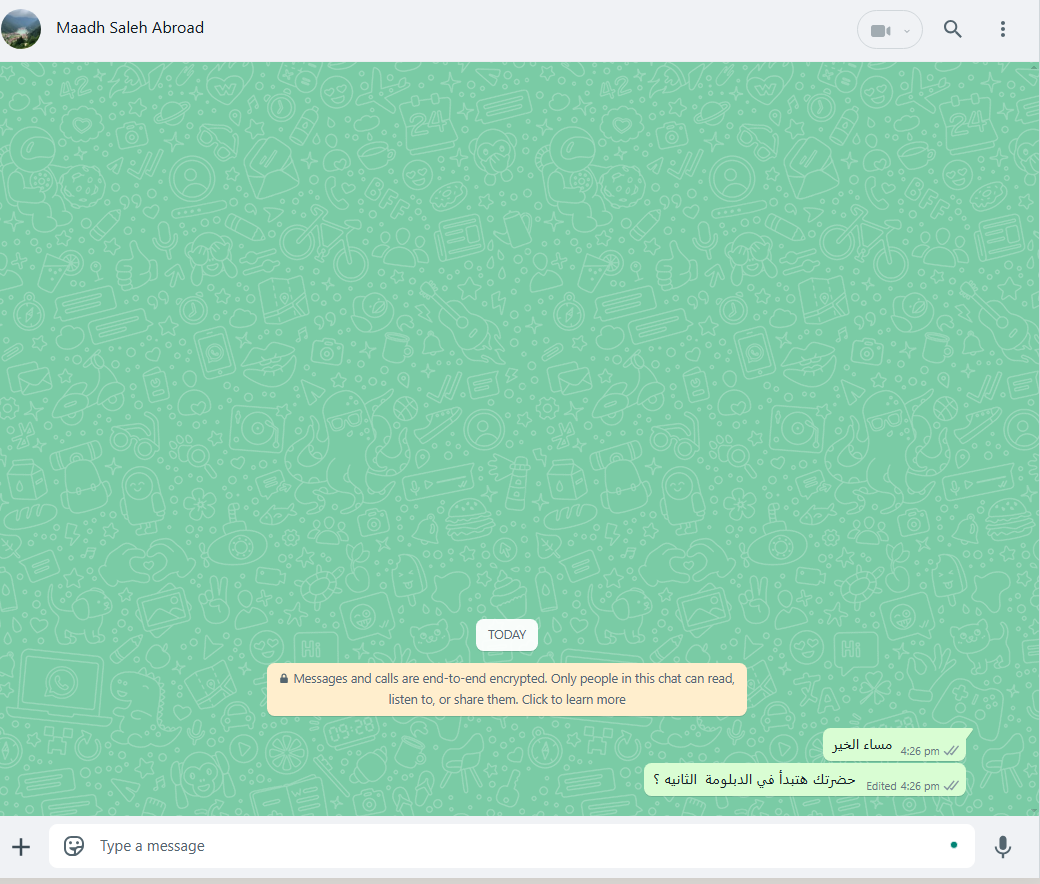This screenshot has height=884, width=1040.
Task: Click the Edited label on second message
Action: click(x=881, y=786)
